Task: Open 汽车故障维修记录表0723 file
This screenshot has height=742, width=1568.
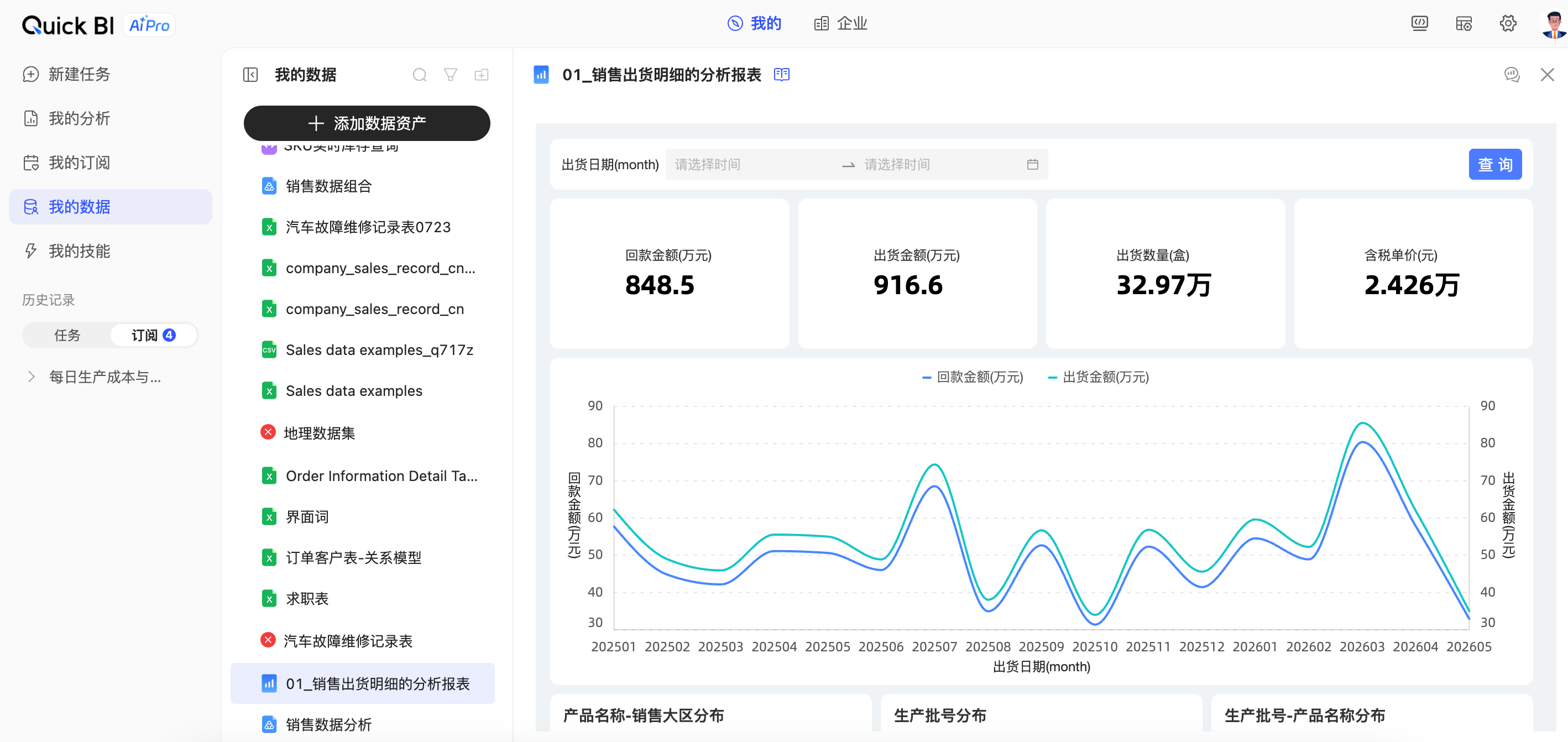Action: click(x=363, y=227)
